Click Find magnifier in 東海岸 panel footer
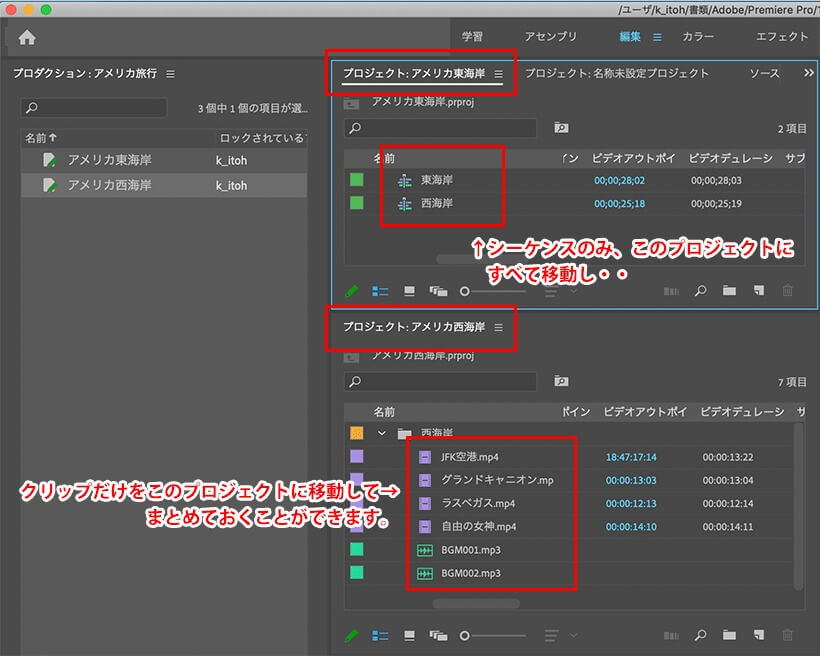The width and height of the screenshot is (820, 656). coord(701,290)
